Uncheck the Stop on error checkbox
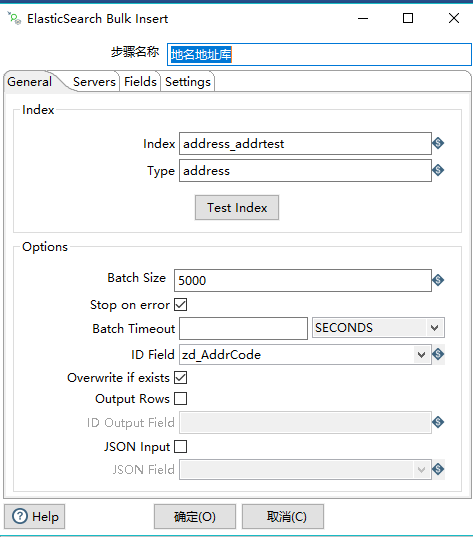Screen dimensions: 473x537 pyautogui.click(x=181, y=304)
